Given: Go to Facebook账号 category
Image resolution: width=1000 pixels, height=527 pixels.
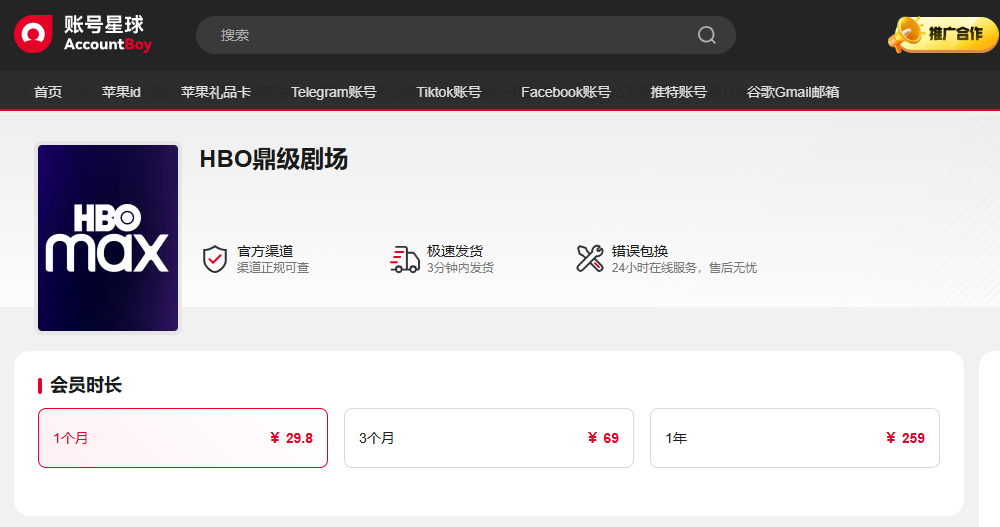Looking at the screenshot, I should 566,92.
